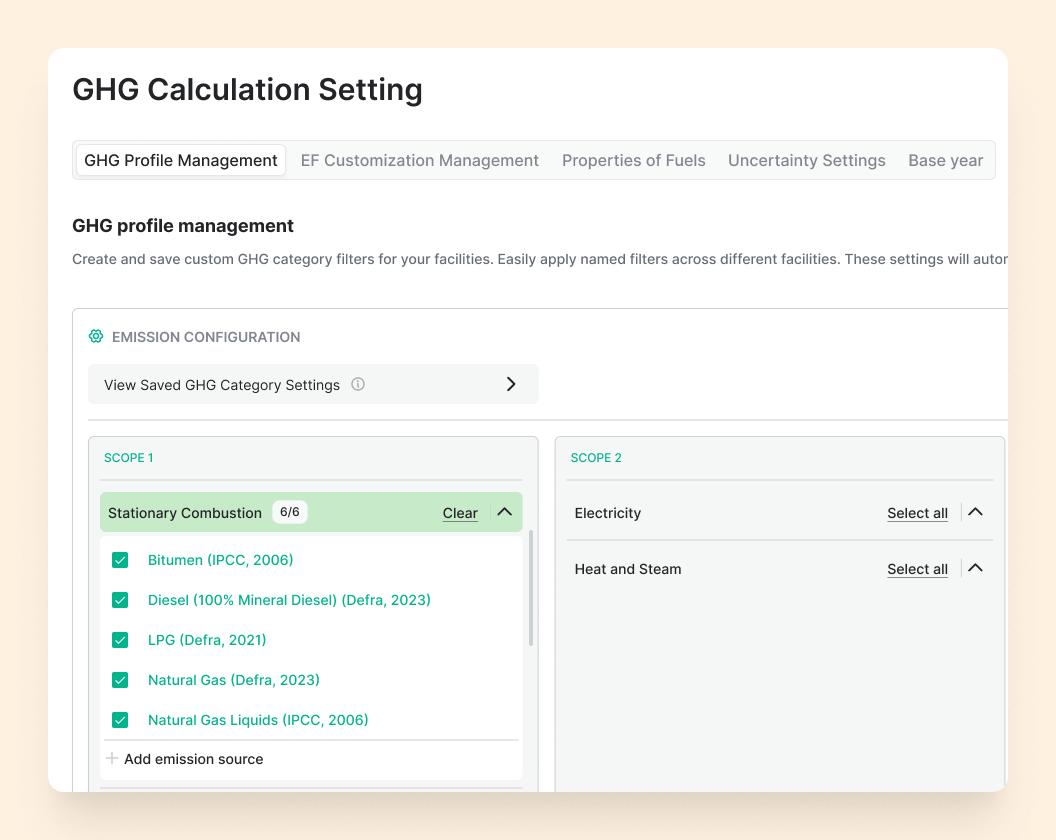The height and width of the screenshot is (840, 1056).
Task: Deselect the LPG (Defra, 2021) checkbox
Action: coord(120,640)
